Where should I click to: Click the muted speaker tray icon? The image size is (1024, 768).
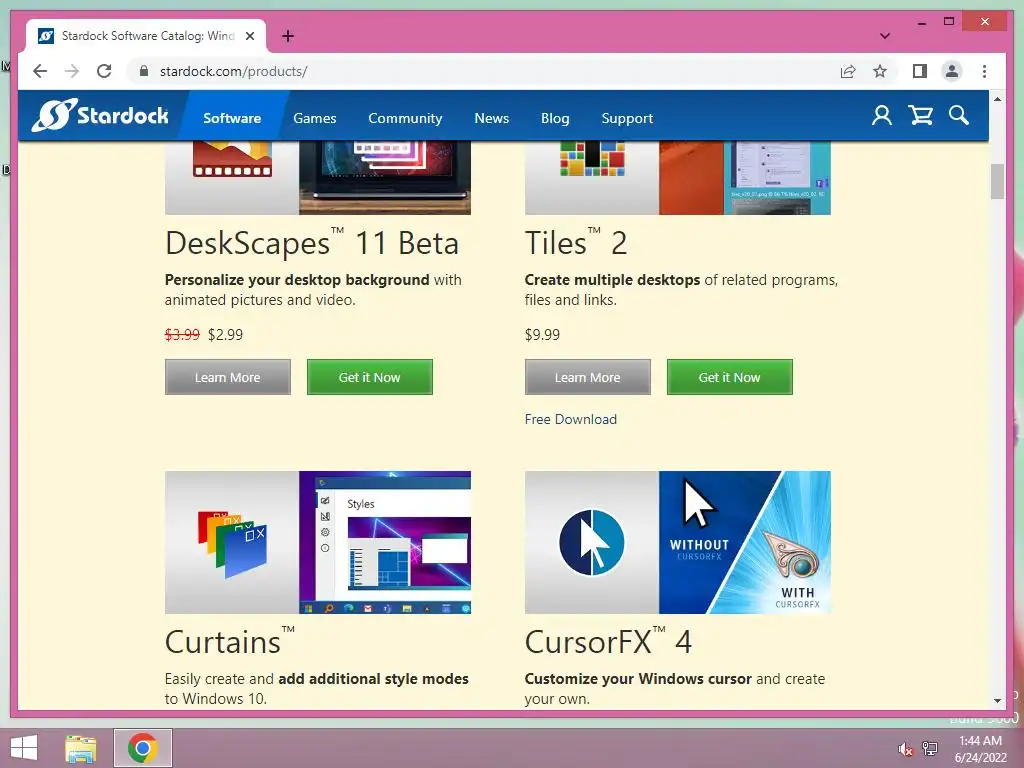905,749
